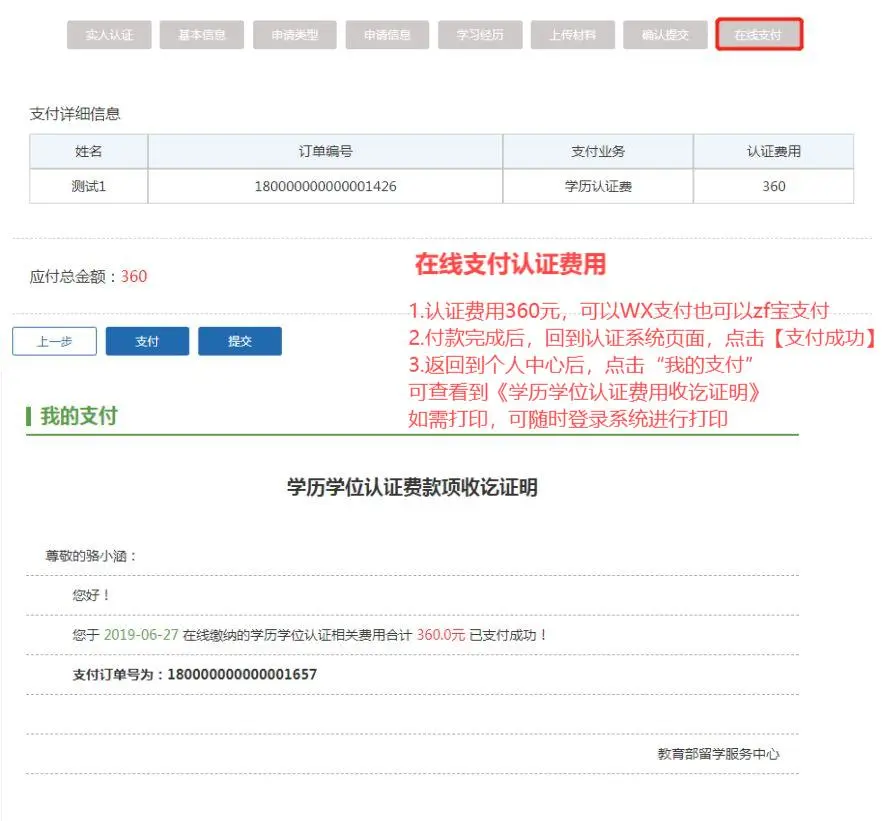This screenshot has height=821, width=884.
Task: Click the green date 2019-06-27
Action: click(x=141, y=635)
